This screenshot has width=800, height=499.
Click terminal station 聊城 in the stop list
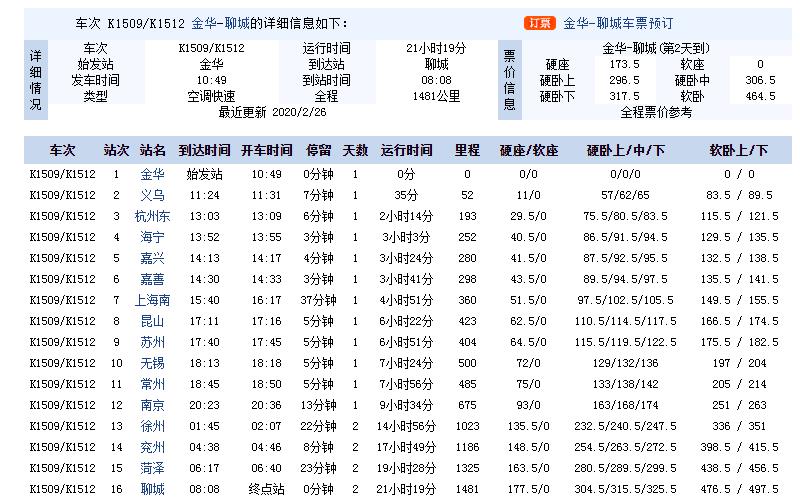[x=152, y=489]
